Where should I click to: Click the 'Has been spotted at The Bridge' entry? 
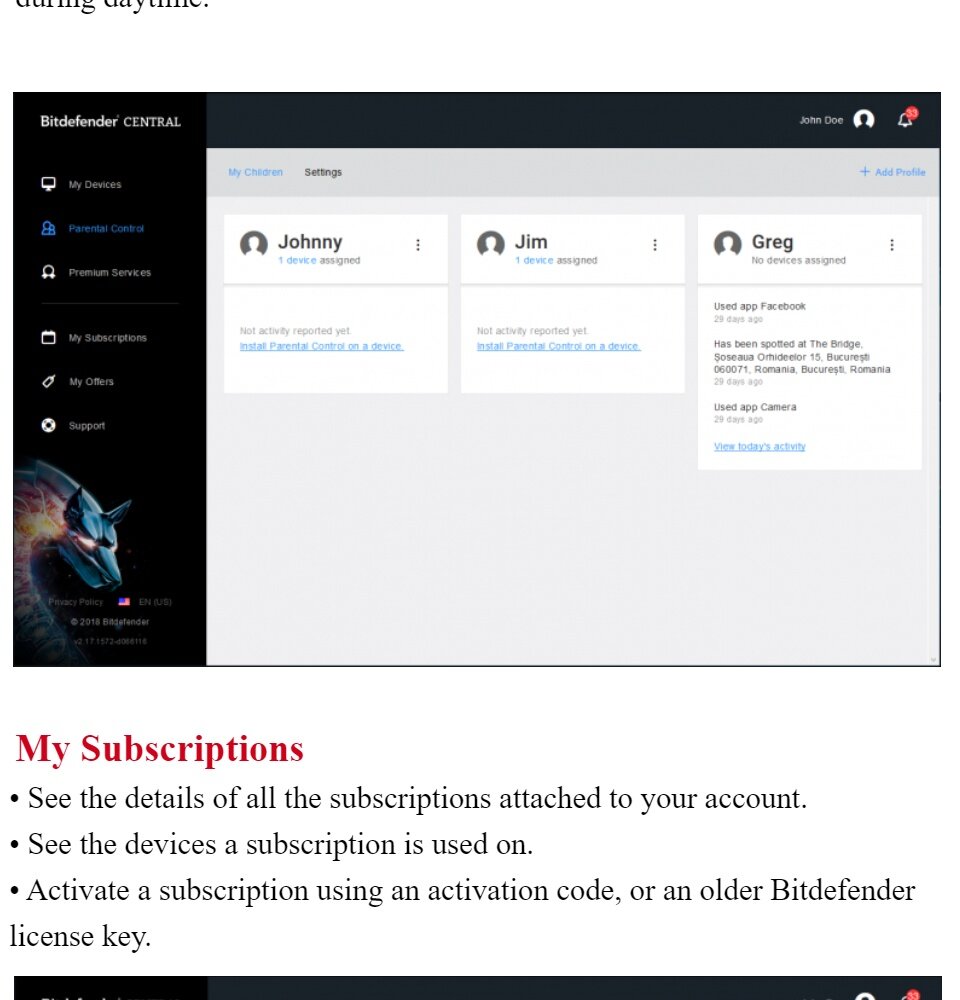click(x=802, y=357)
